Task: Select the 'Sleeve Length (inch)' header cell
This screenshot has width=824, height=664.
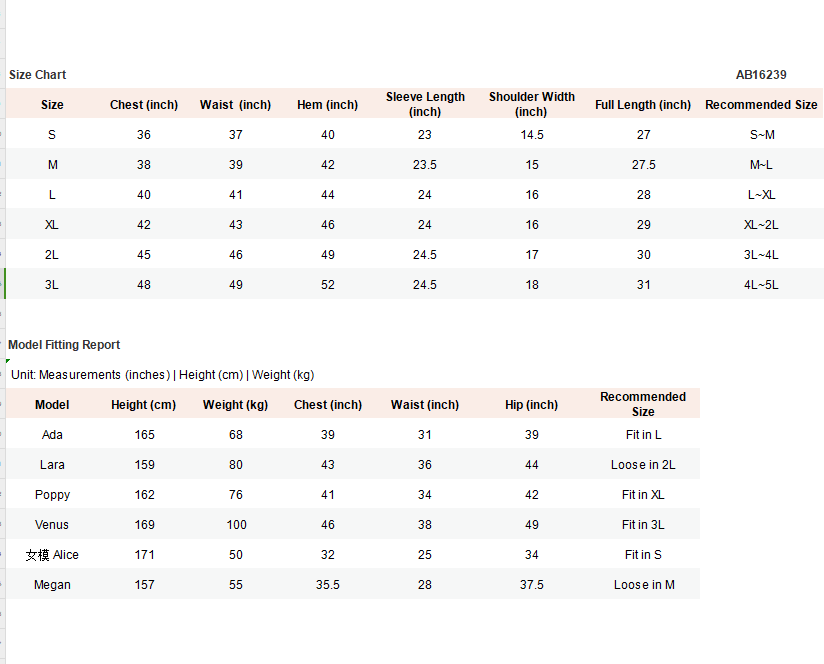Action: [425, 104]
